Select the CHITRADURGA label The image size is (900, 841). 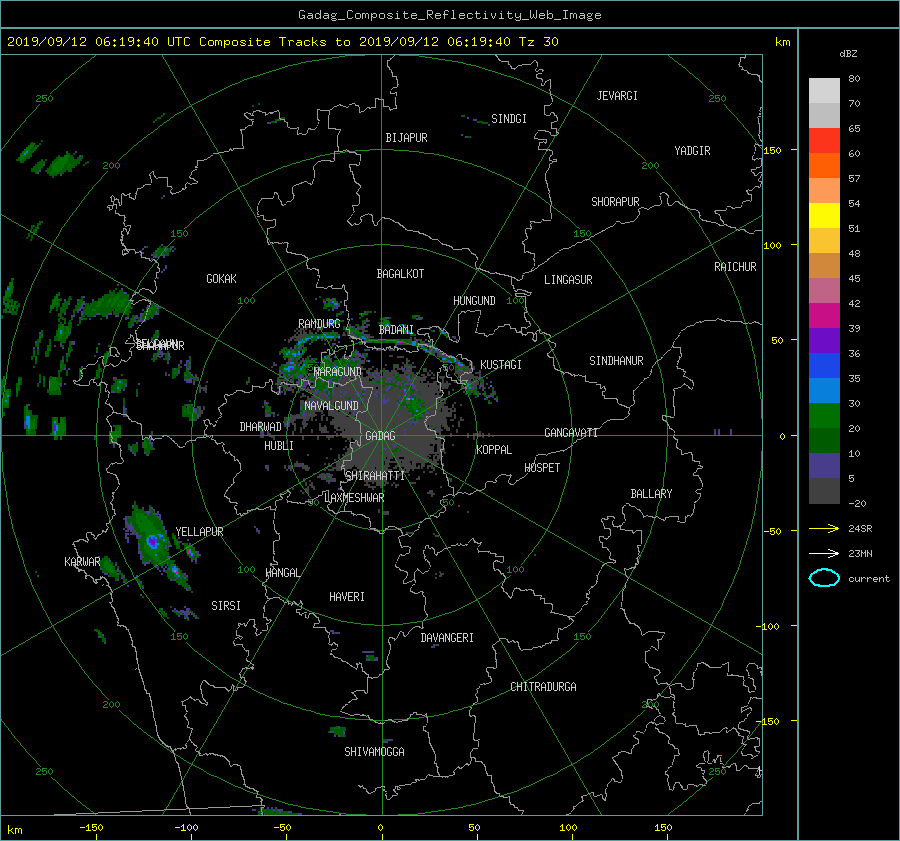click(x=544, y=687)
